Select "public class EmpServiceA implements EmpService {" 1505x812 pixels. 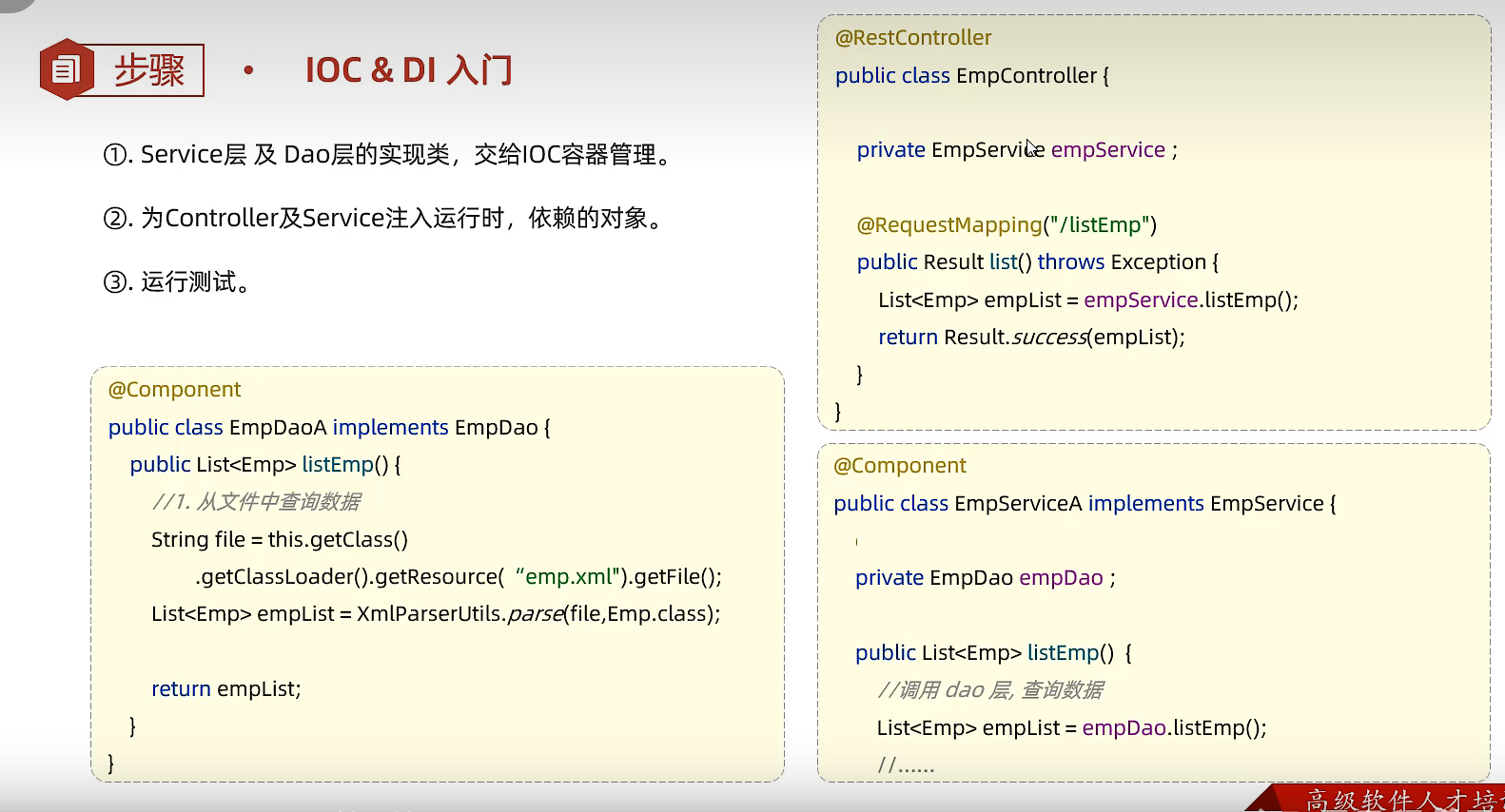click(x=1085, y=504)
